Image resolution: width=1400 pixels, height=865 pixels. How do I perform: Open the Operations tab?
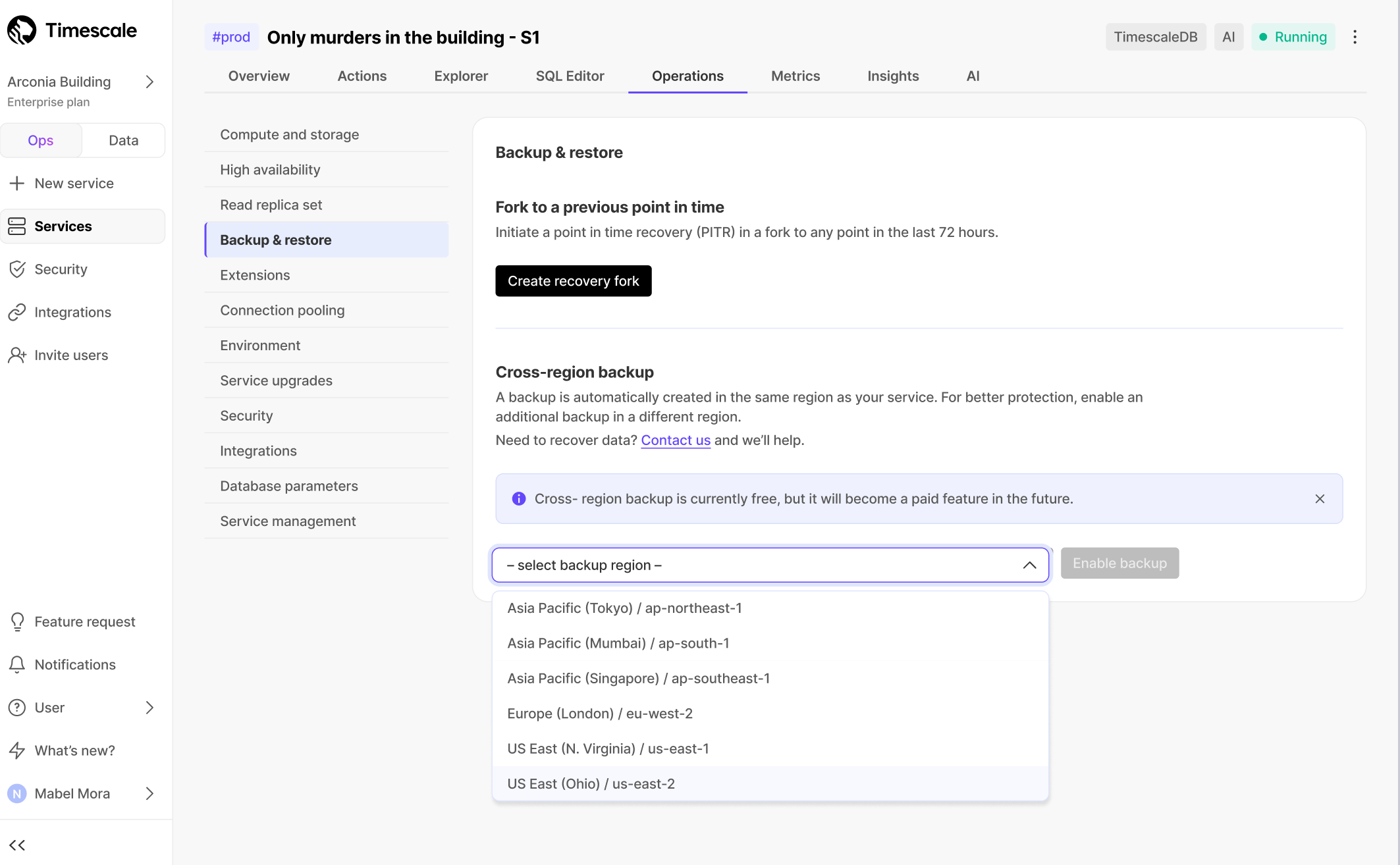coord(687,76)
